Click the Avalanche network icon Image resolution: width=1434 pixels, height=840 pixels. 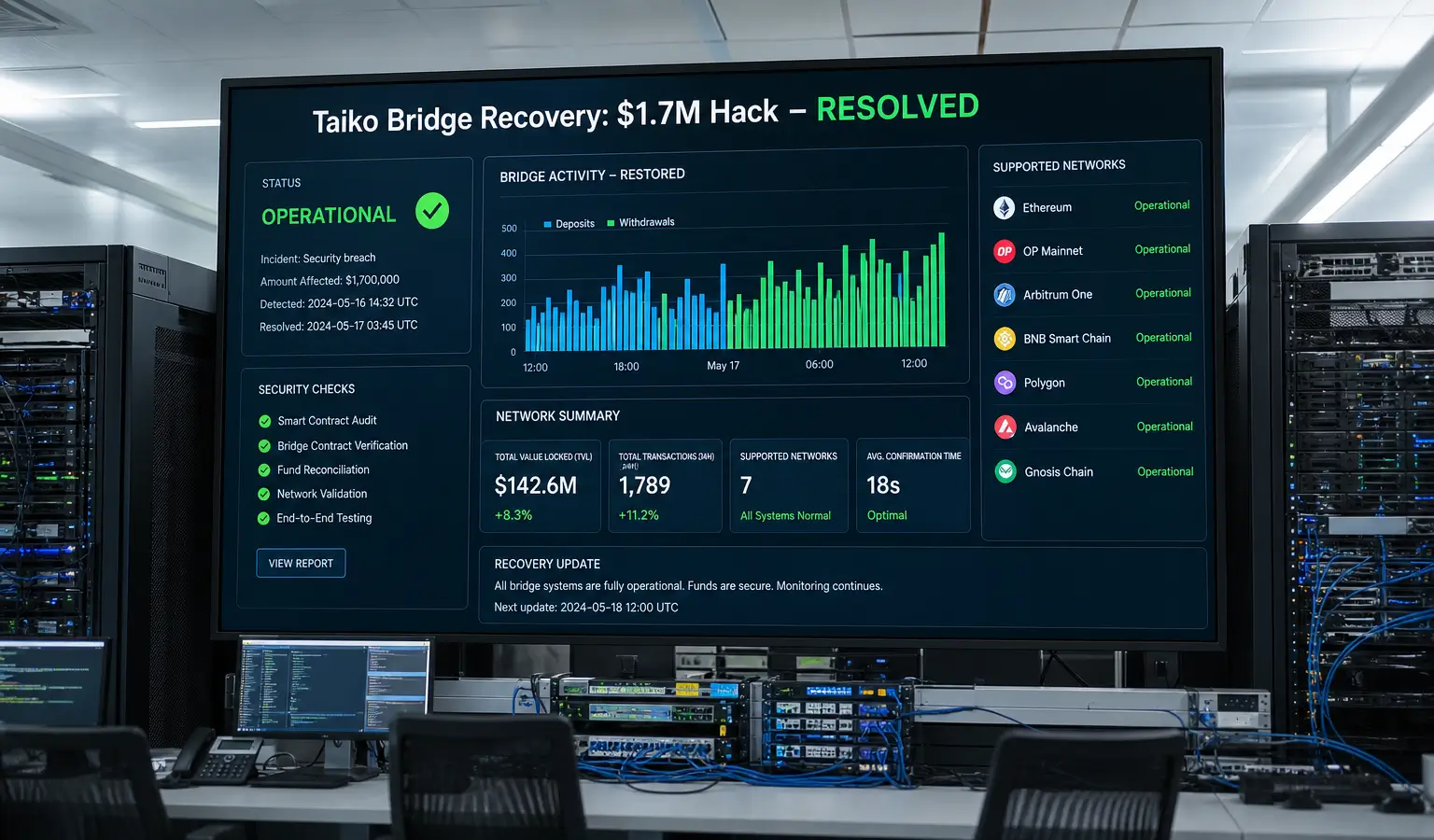pos(1005,427)
